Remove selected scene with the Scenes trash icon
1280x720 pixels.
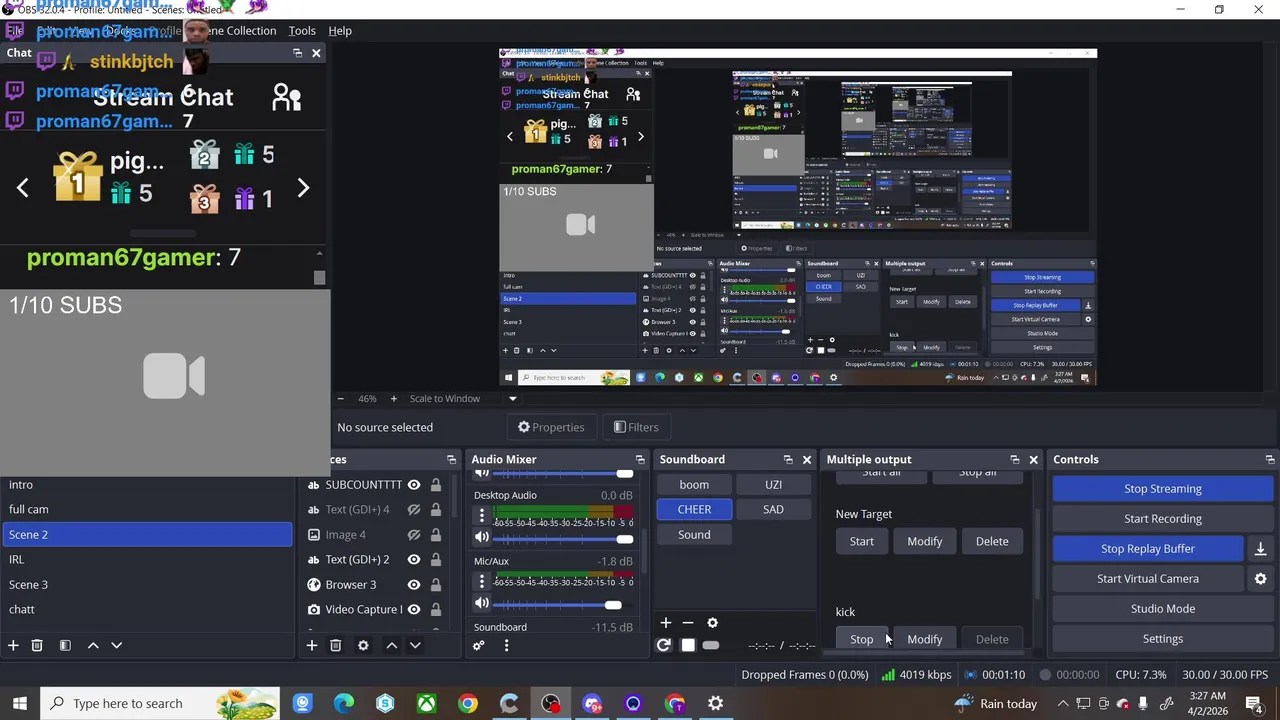(37, 646)
